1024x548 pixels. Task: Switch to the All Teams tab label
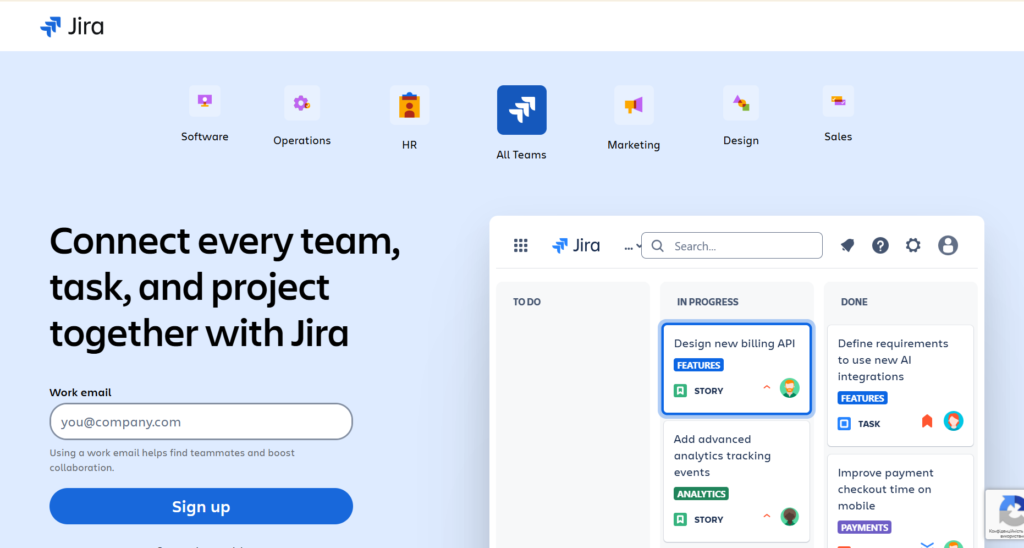point(521,155)
